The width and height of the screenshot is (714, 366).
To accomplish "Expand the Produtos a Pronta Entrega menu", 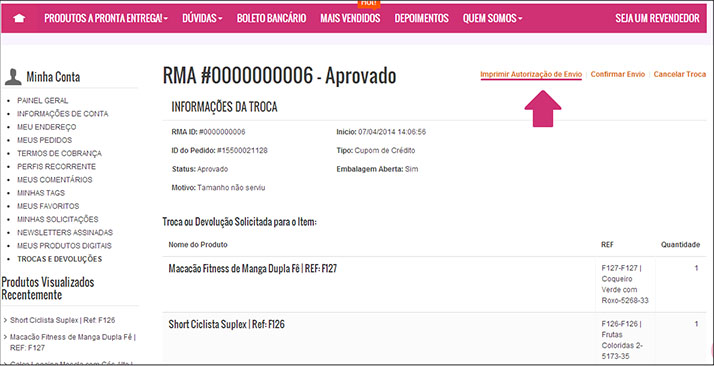I will tap(106, 18).
